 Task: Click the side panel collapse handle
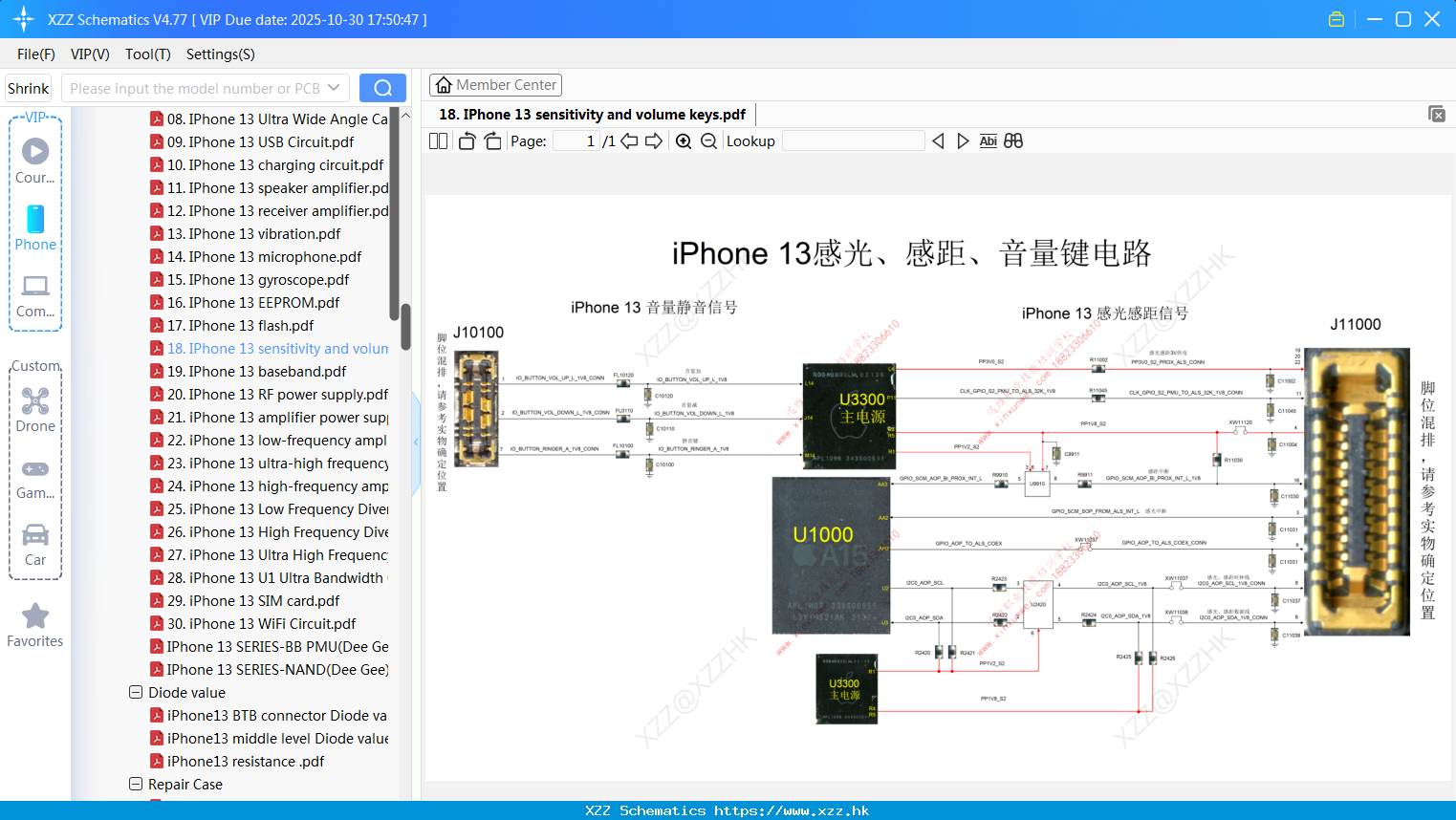pos(416,442)
